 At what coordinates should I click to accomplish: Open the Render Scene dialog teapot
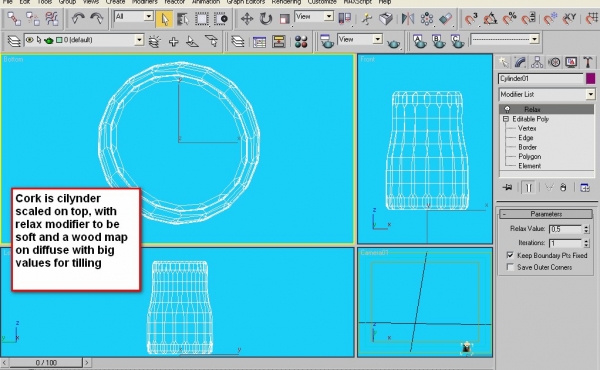tap(327, 41)
